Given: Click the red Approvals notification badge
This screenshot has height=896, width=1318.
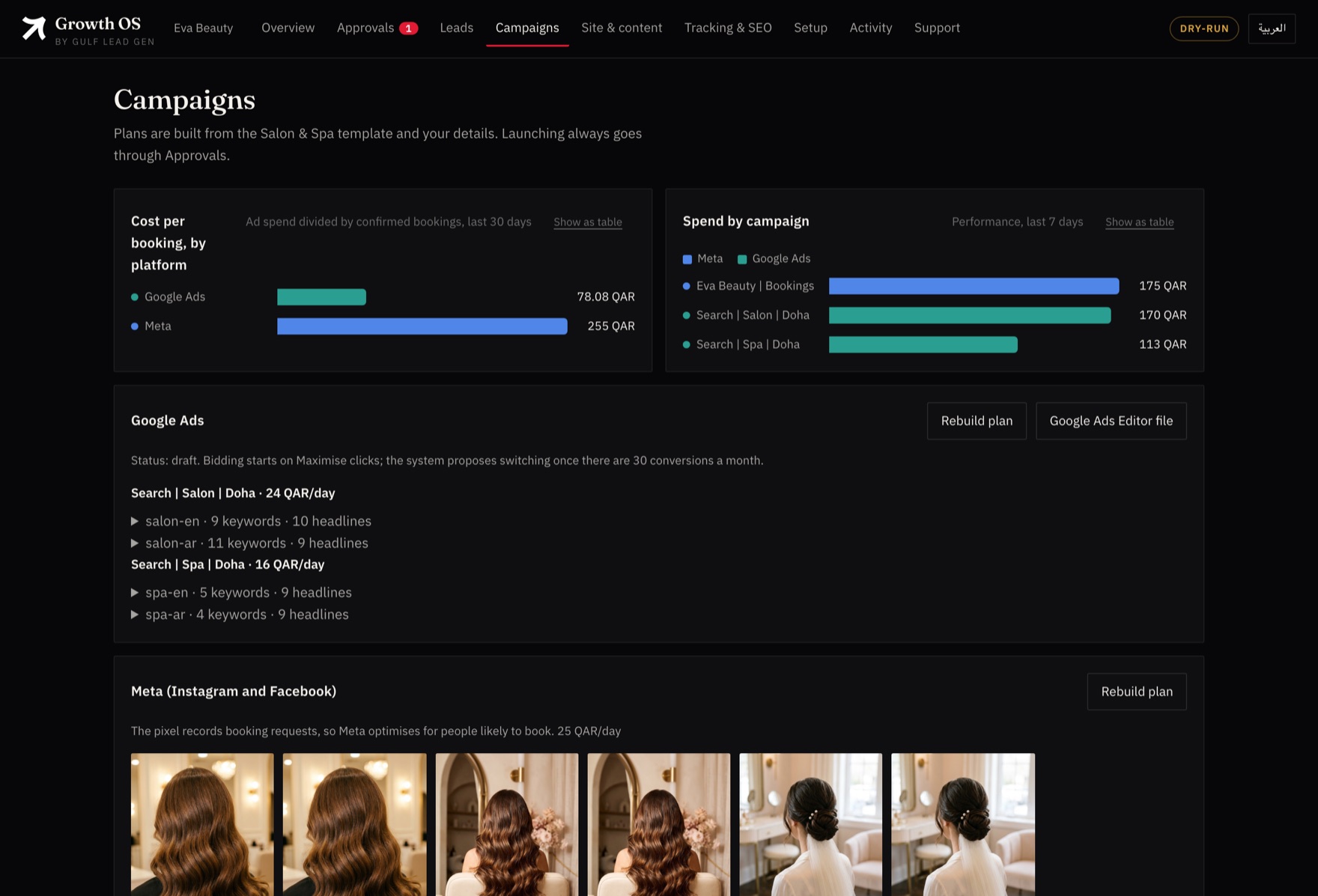Looking at the screenshot, I should click(x=408, y=28).
